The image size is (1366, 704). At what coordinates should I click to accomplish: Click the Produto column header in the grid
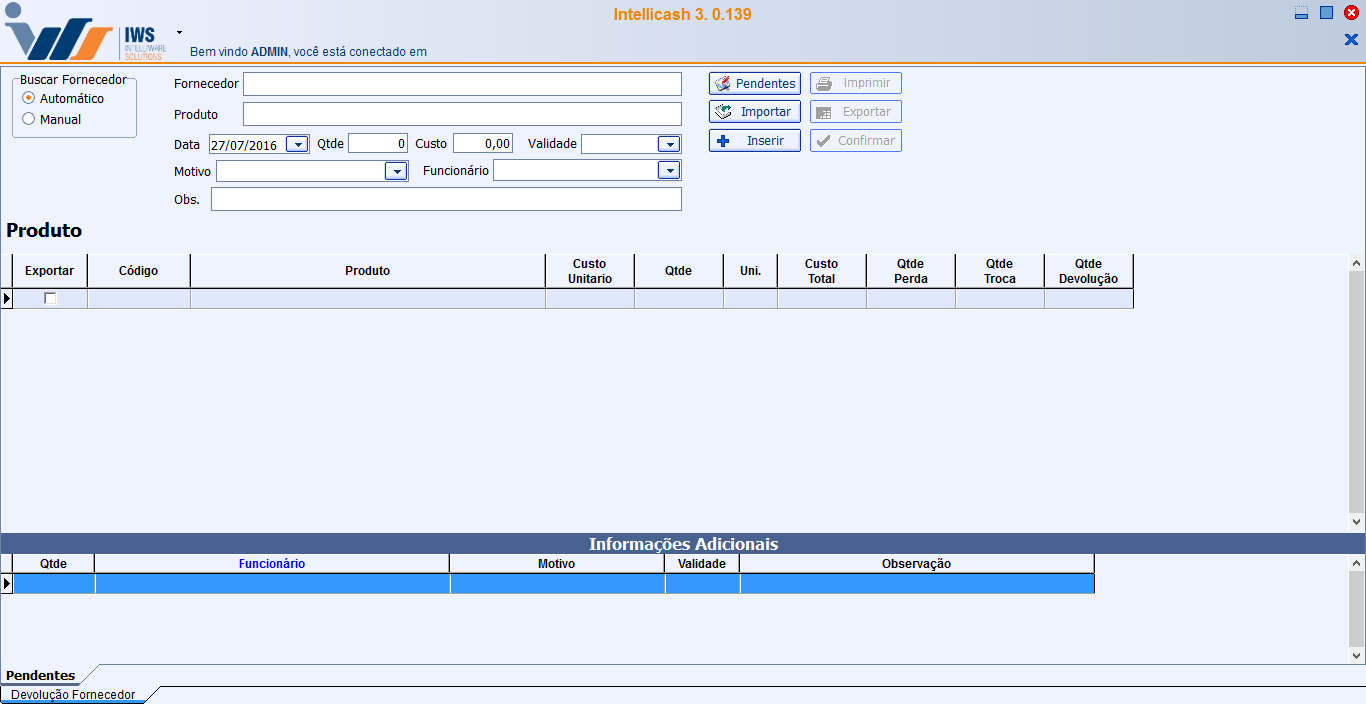pos(368,271)
